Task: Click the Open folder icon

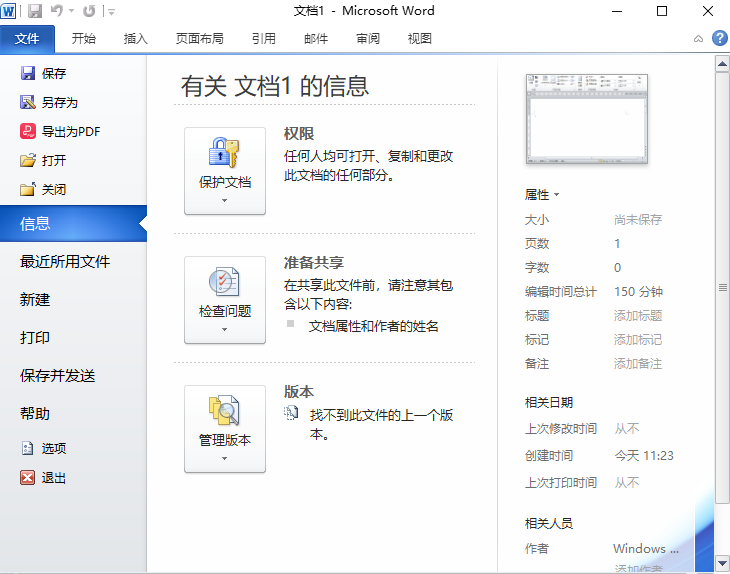Action: (28, 160)
